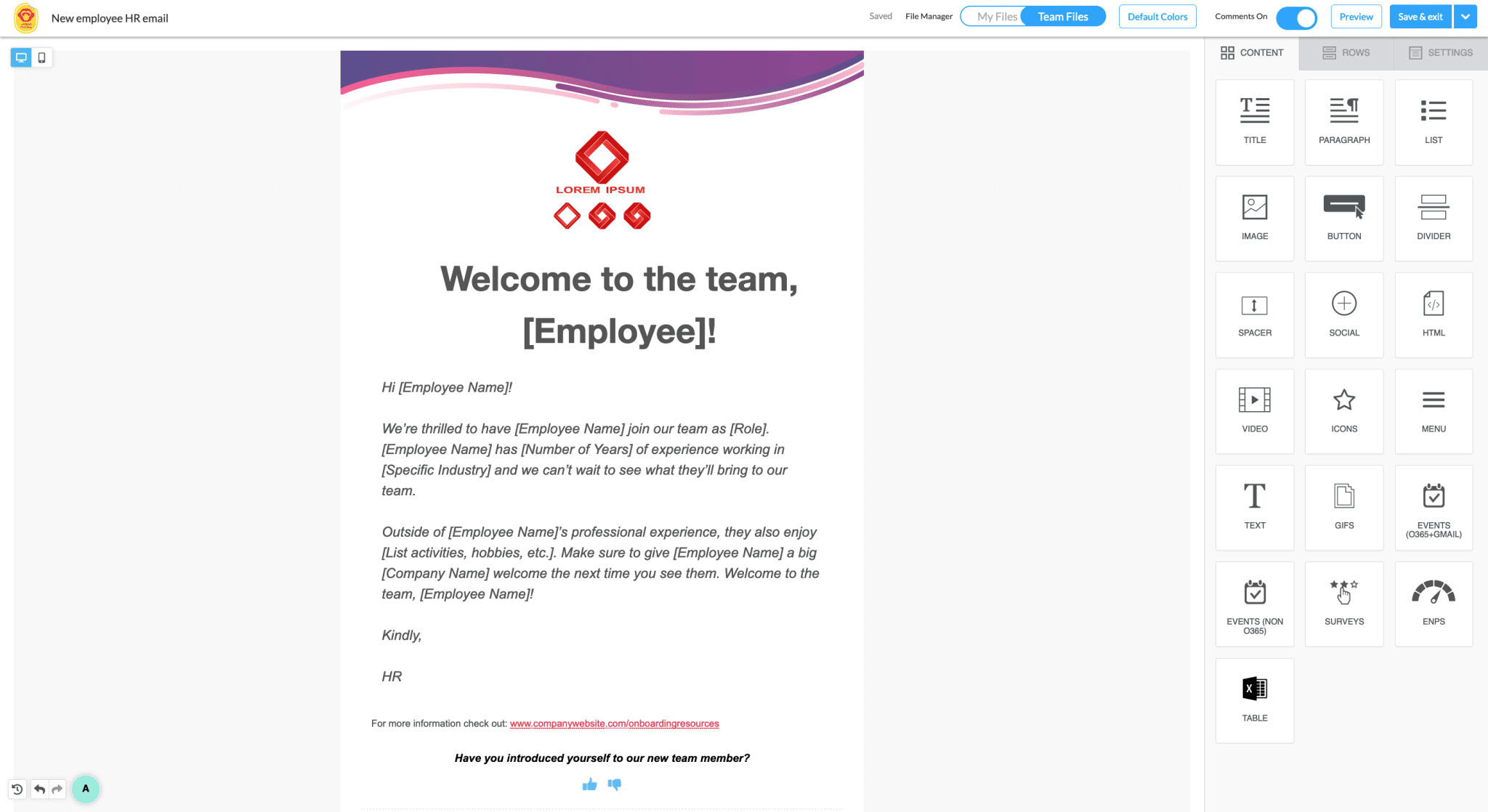
Task: Switch to Team Files tab
Action: (1063, 16)
